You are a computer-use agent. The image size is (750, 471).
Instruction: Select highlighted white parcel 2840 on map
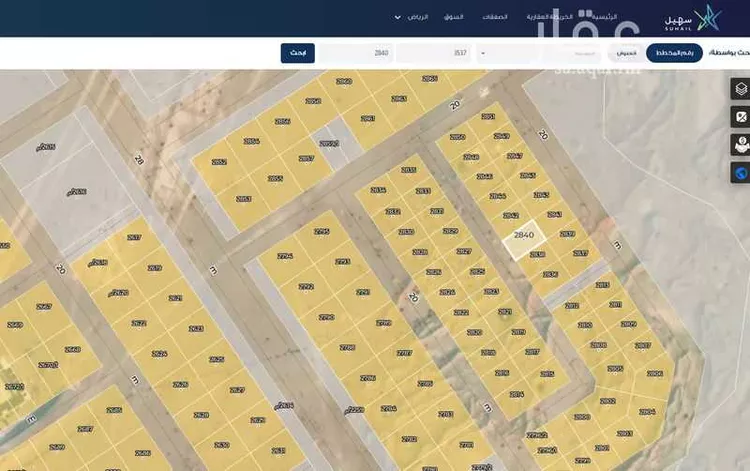(x=524, y=238)
